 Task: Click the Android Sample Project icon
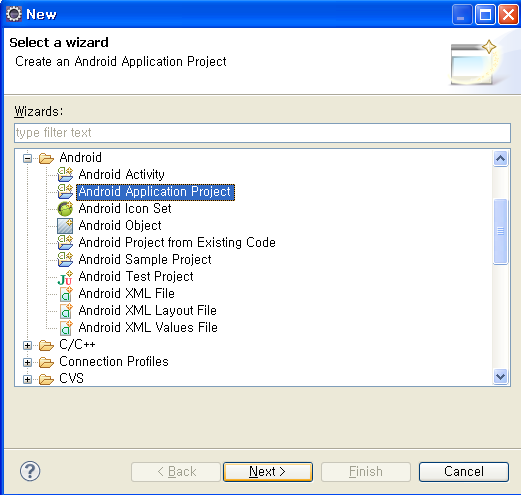(65, 259)
